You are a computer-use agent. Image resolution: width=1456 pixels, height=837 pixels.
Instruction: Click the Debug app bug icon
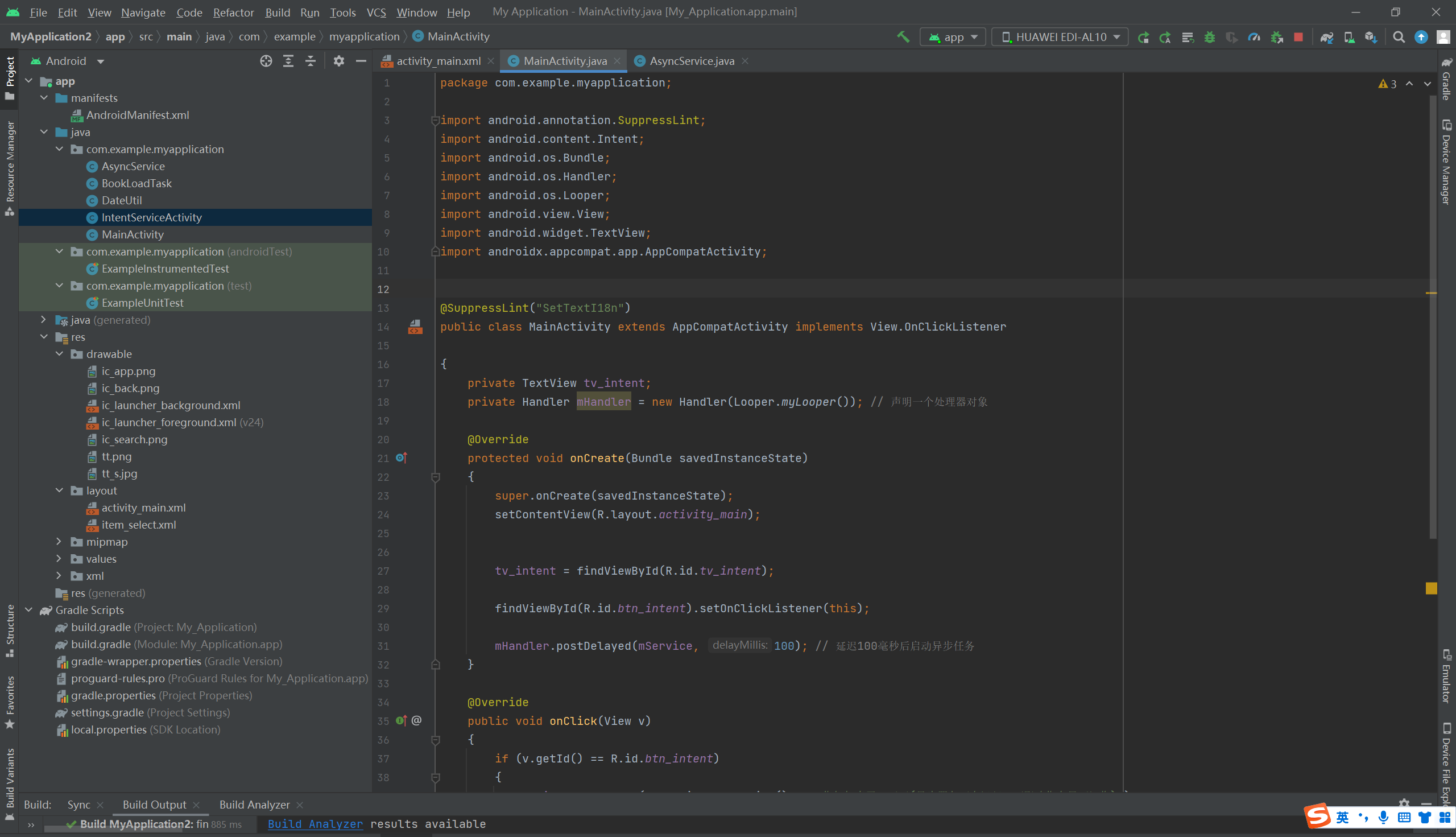(x=1210, y=37)
